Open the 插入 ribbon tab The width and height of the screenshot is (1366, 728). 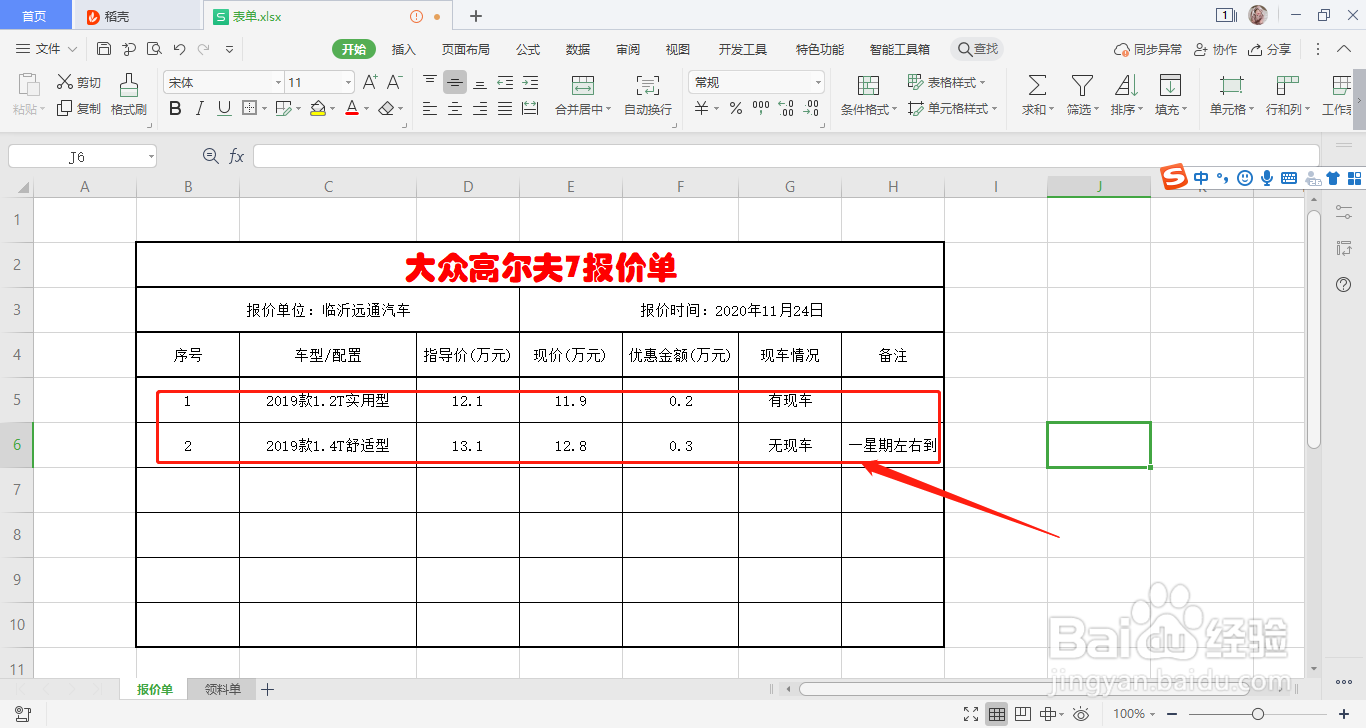point(404,49)
